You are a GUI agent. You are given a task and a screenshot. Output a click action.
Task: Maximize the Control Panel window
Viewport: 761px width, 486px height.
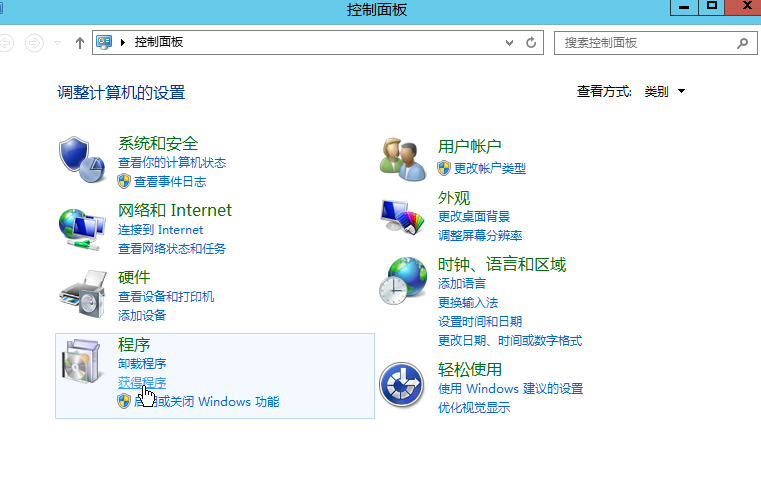click(711, 7)
